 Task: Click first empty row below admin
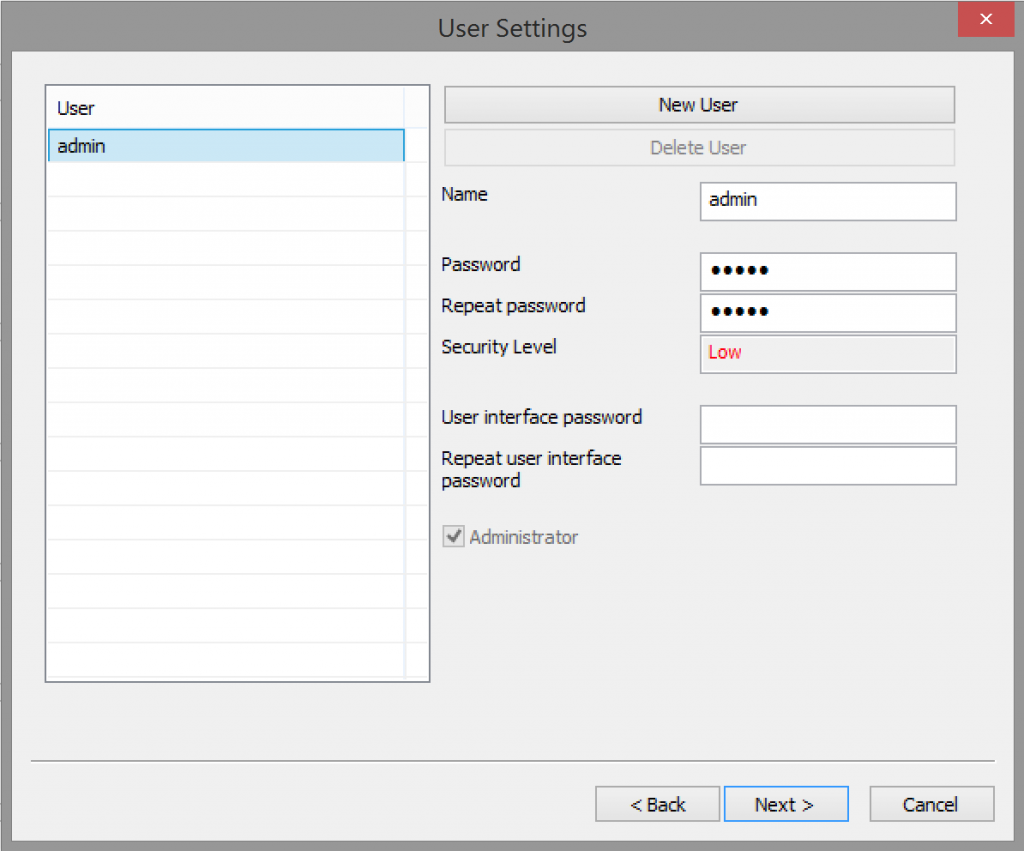click(225, 180)
